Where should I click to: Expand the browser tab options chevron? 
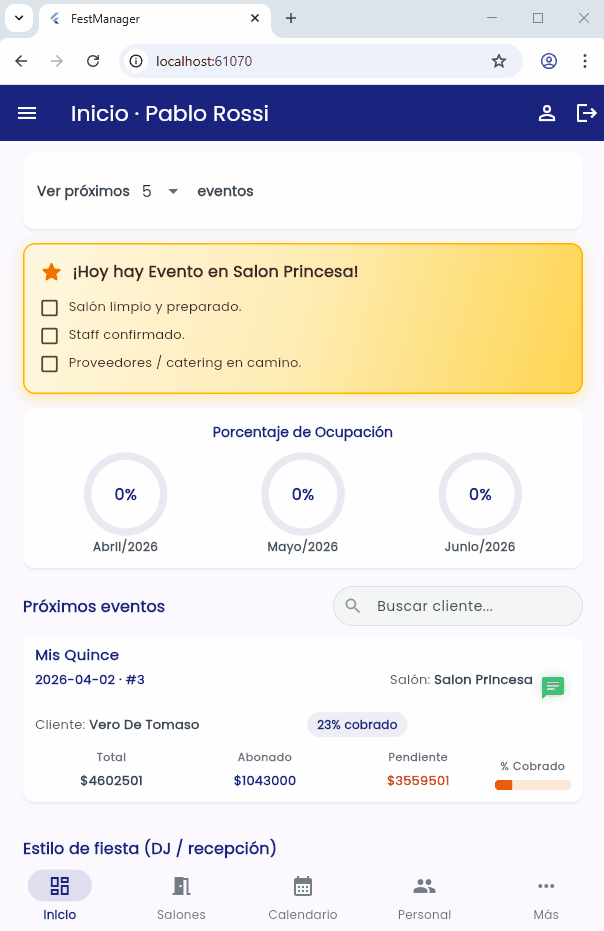(x=18, y=18)
